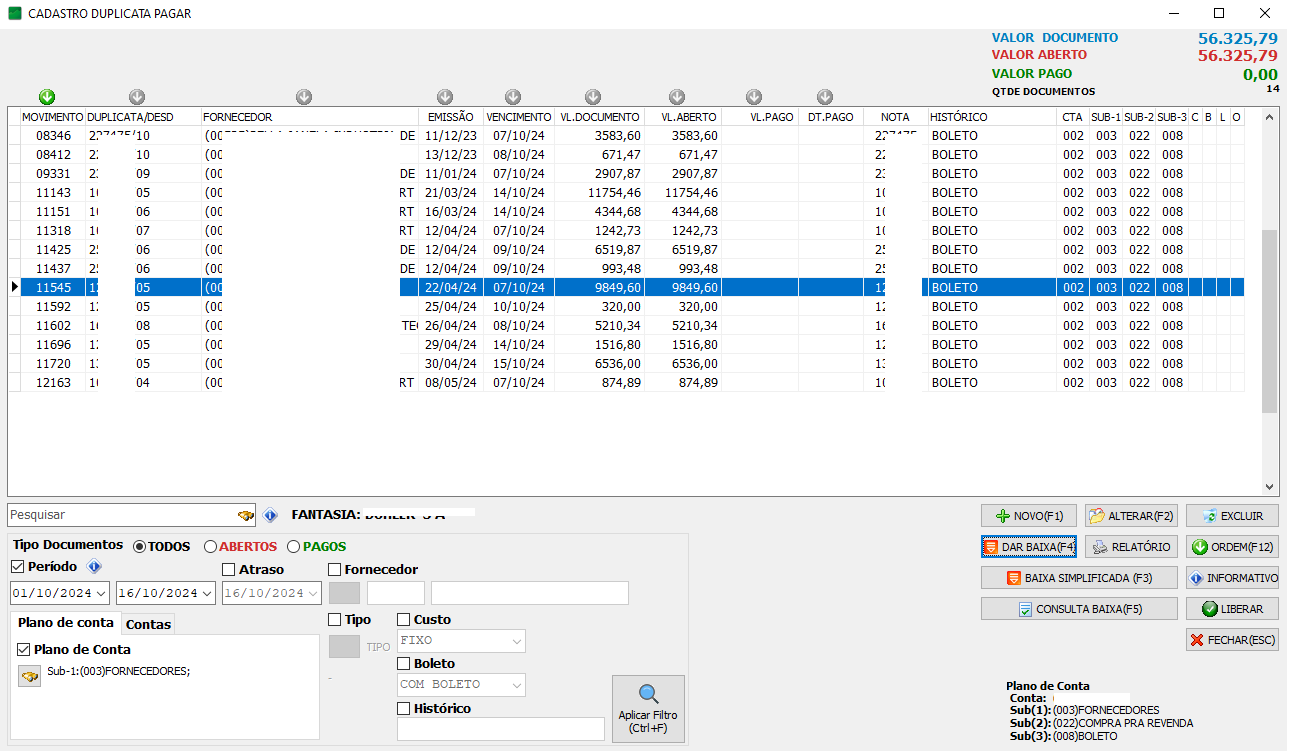Click the sort arrow above DUPLICATA/DESD column

click(x=138, y=97)
